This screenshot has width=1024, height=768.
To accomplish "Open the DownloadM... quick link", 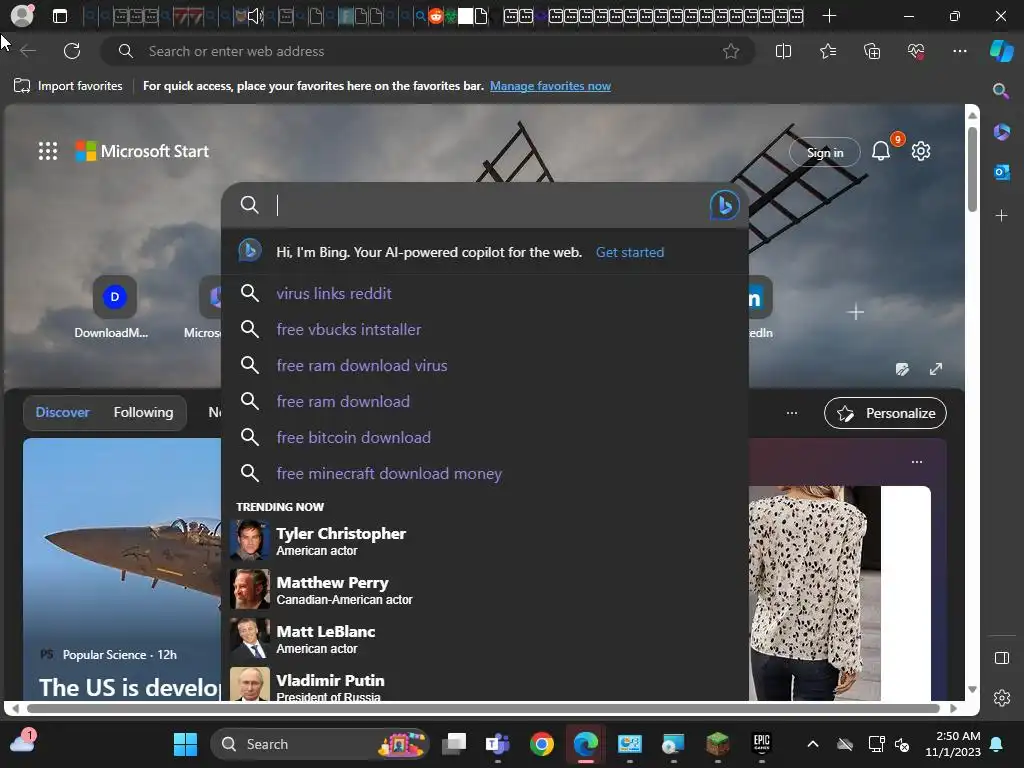I will pos(114,307).
